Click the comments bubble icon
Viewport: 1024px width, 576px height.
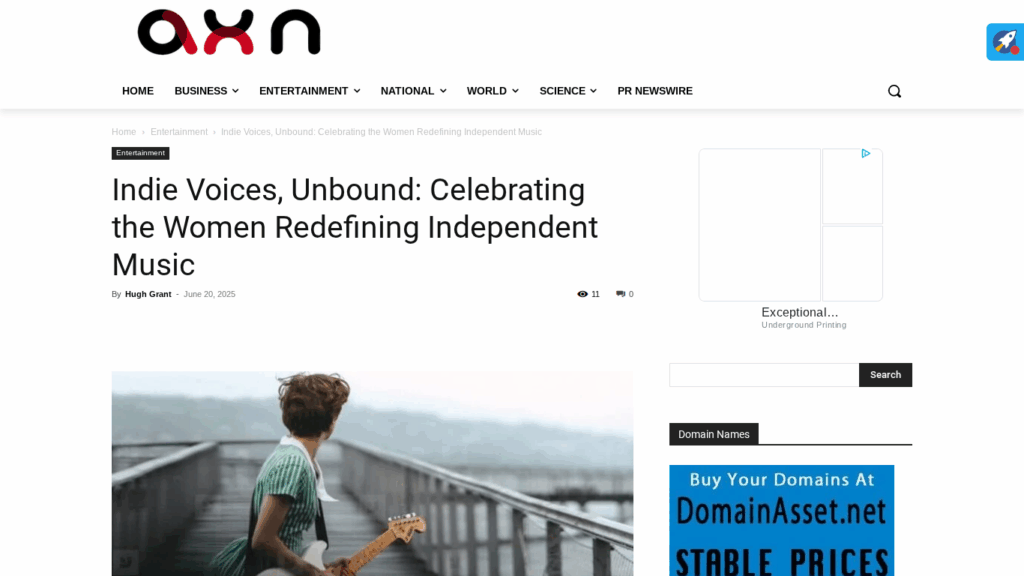(x=620, y=295)
